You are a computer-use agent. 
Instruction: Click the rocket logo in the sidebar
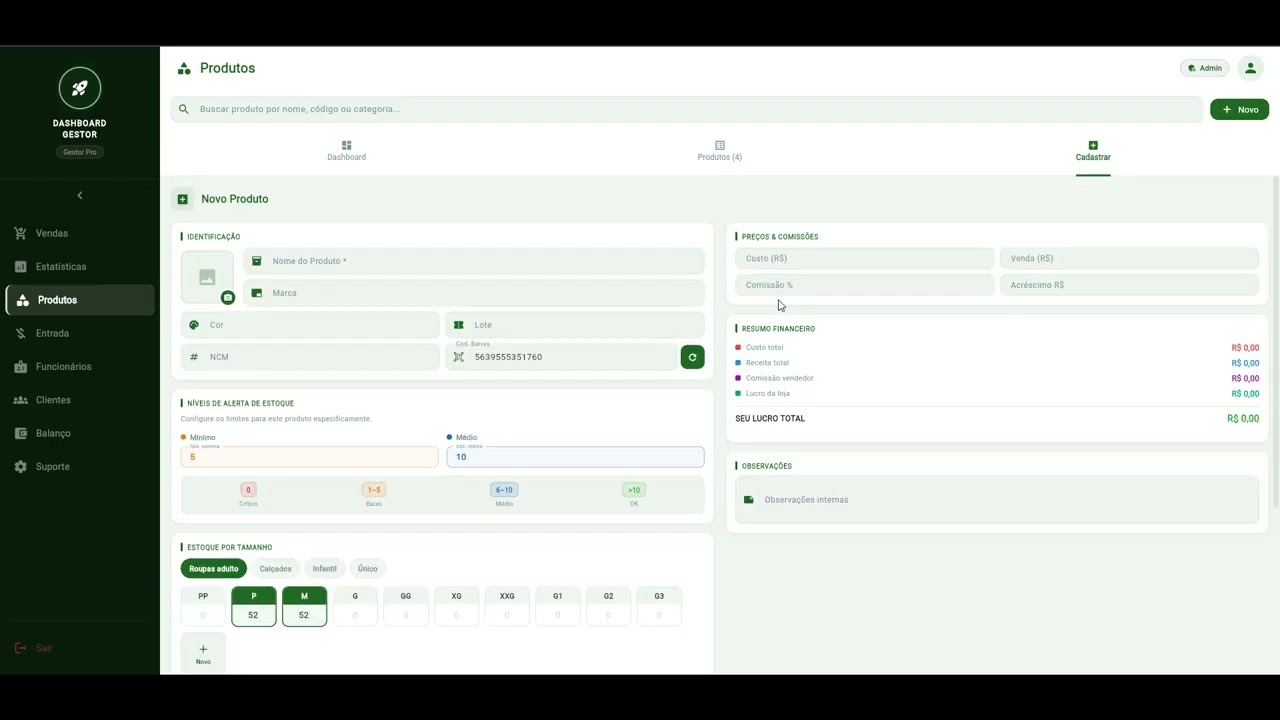tap(80, 88)
